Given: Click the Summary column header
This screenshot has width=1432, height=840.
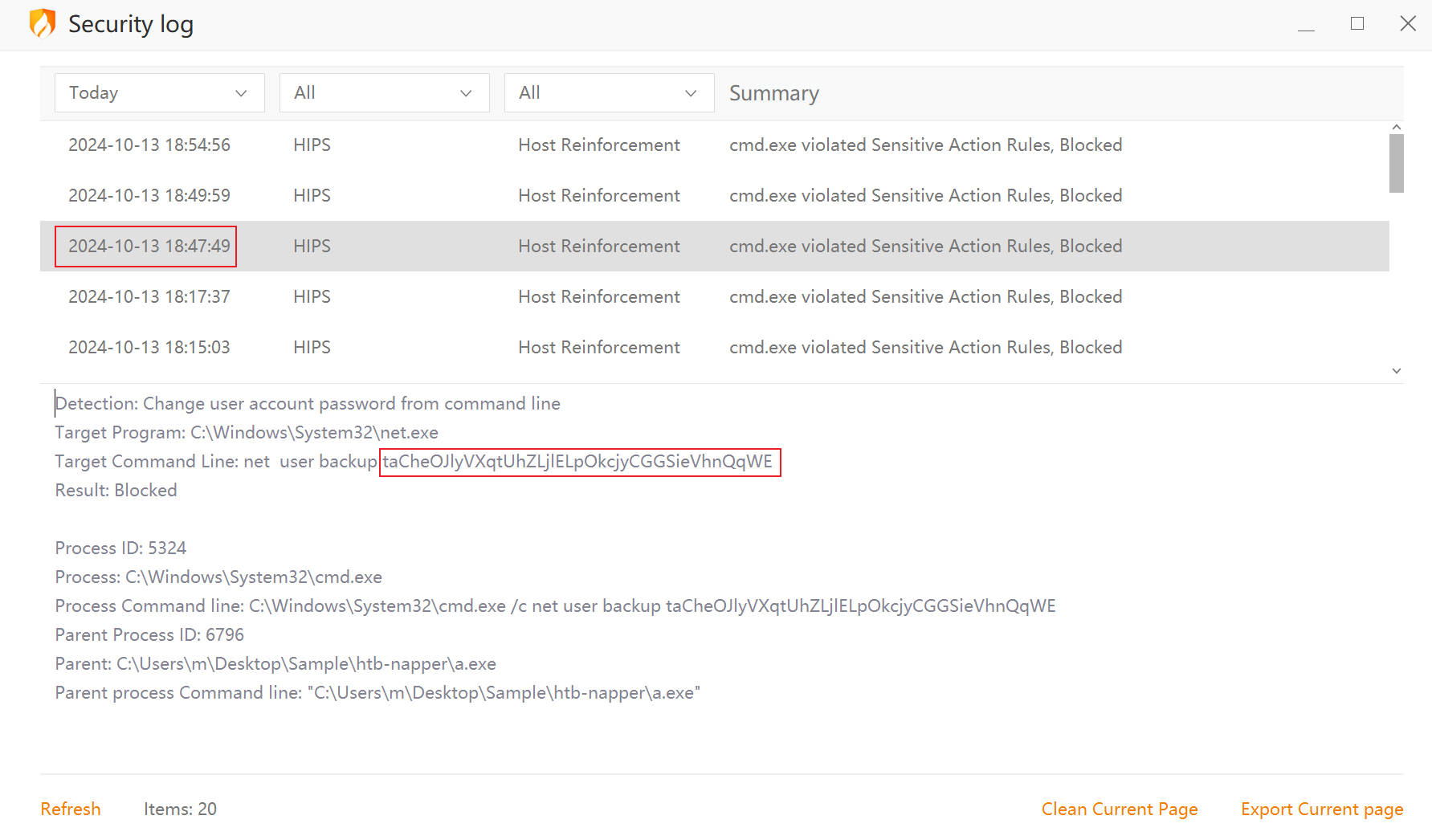Looking at the screenshot, I should click(774, 93).
